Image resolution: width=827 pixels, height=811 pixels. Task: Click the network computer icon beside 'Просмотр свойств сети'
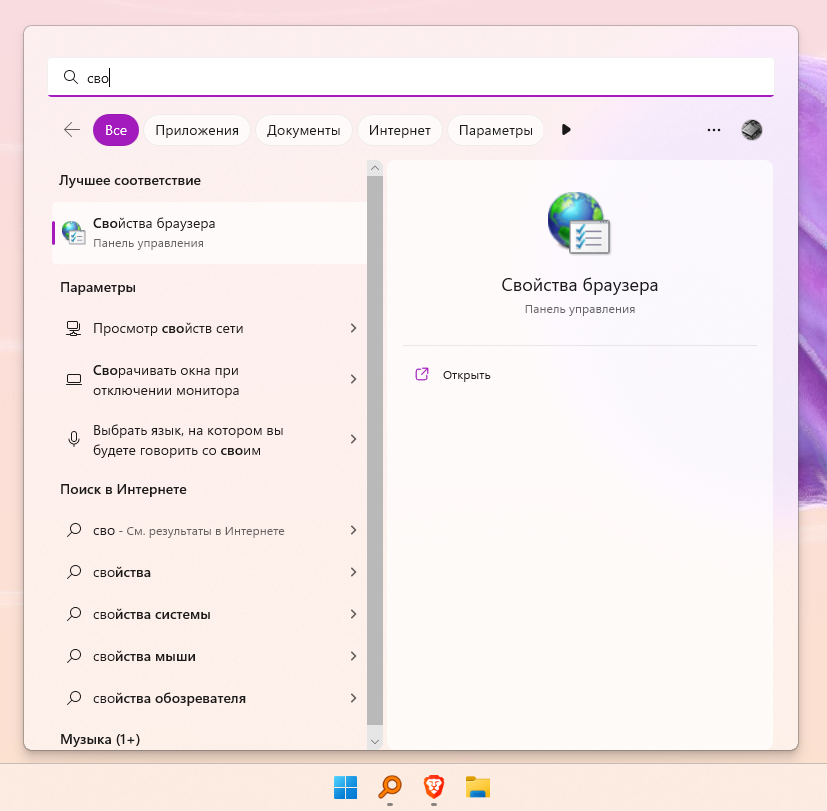tap(73, 329)
